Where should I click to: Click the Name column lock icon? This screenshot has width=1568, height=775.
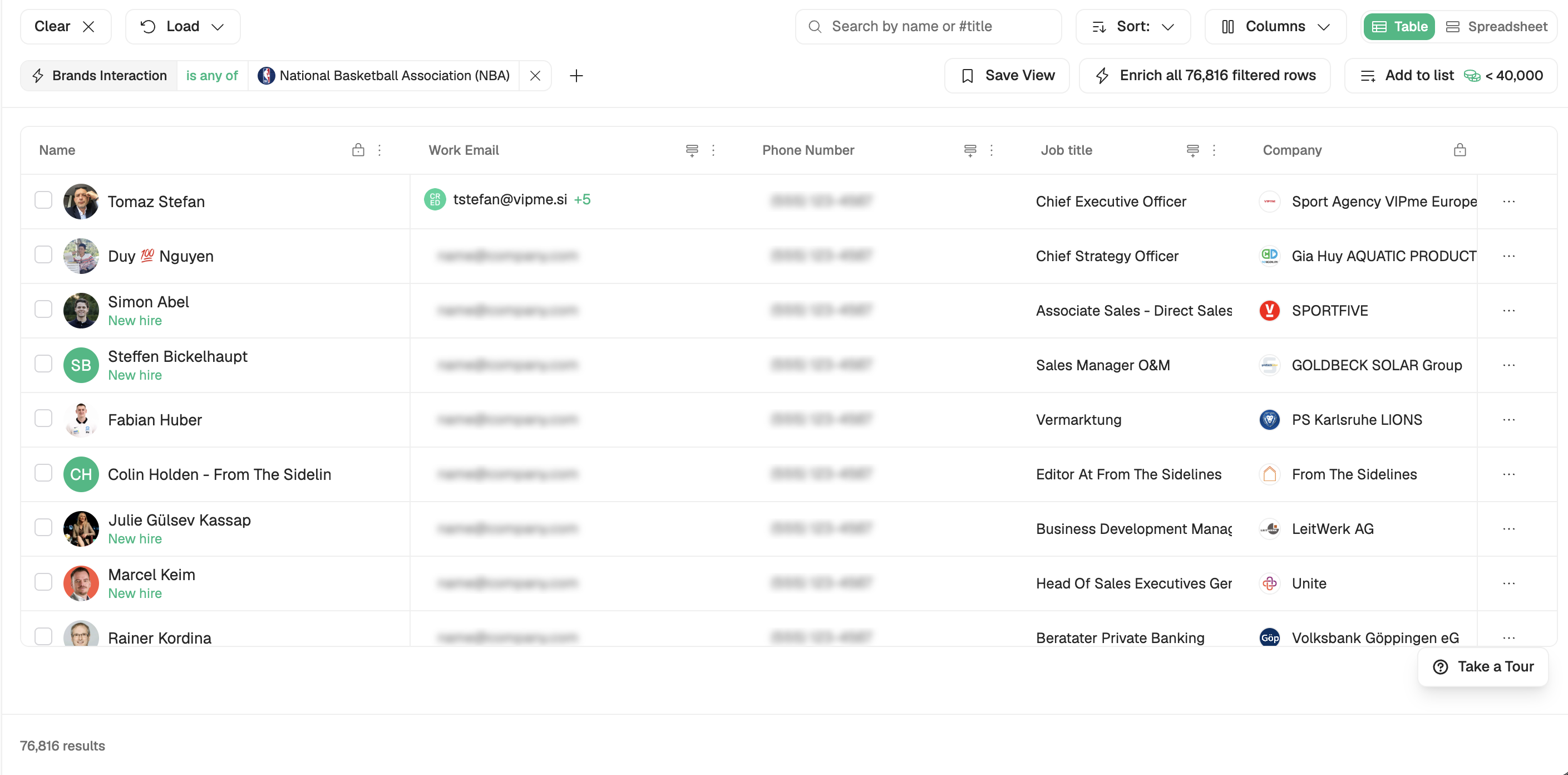tap(358, 150)
